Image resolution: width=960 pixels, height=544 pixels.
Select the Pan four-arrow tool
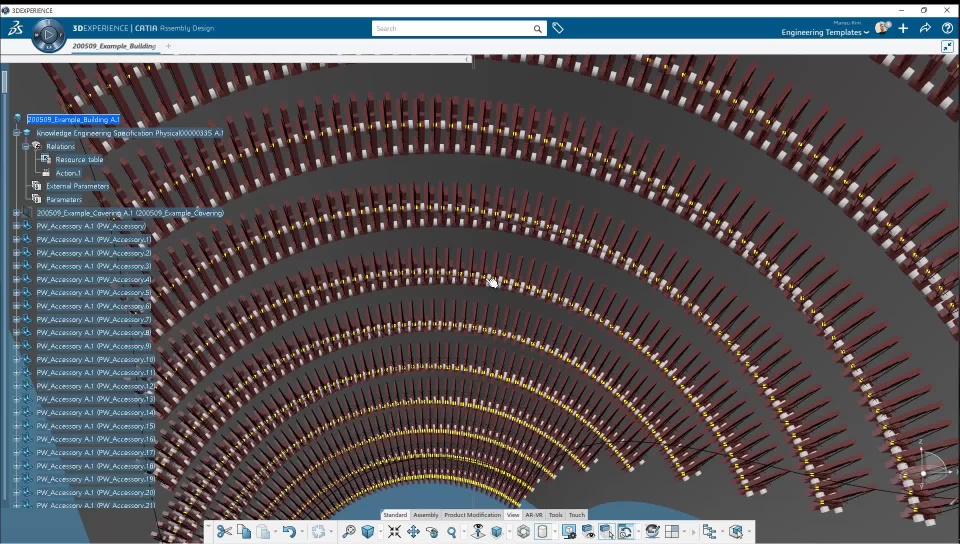coord(413,532)
